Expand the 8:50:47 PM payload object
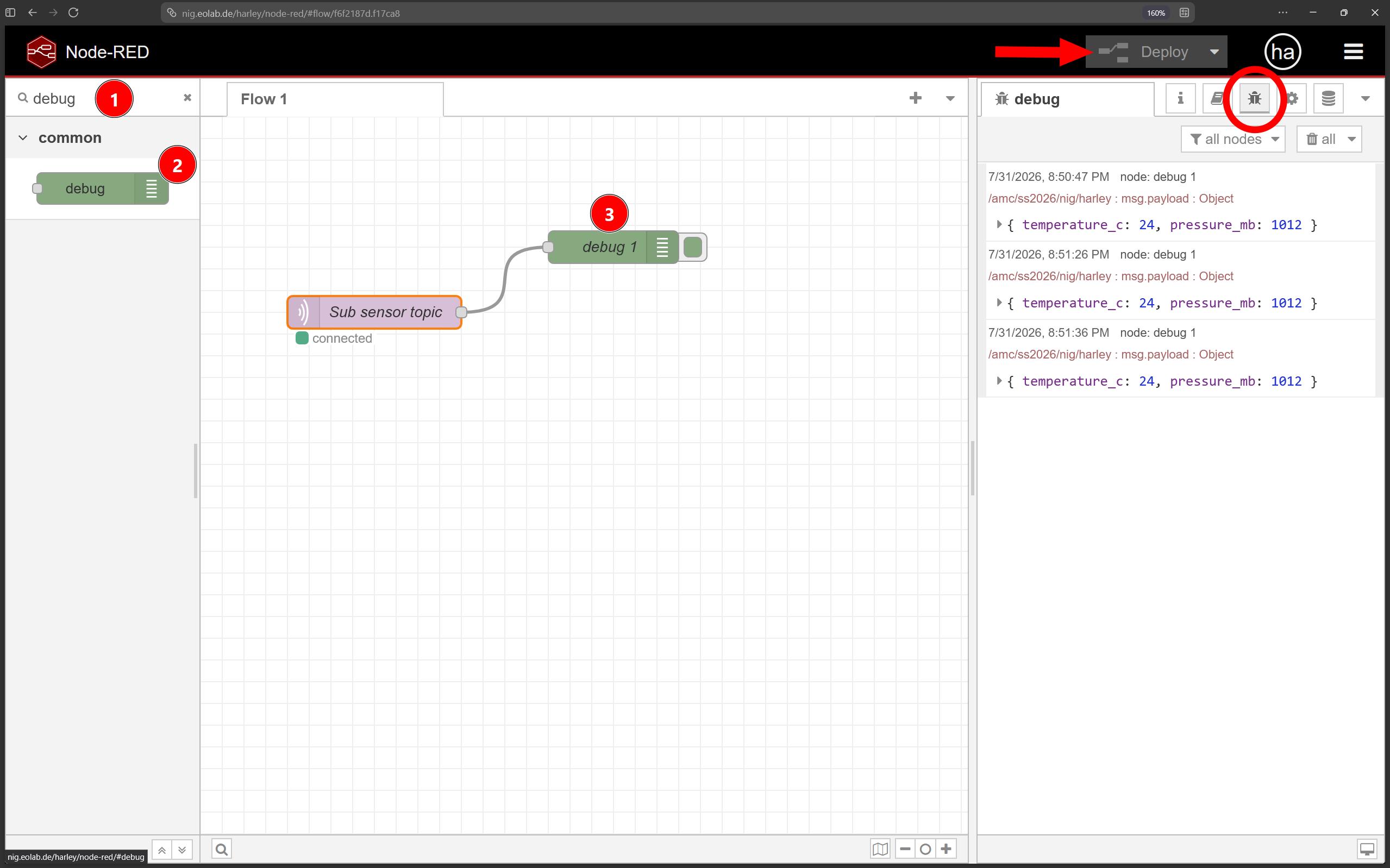This screenshot has height=868, width=1390. [x=999, y=224]
